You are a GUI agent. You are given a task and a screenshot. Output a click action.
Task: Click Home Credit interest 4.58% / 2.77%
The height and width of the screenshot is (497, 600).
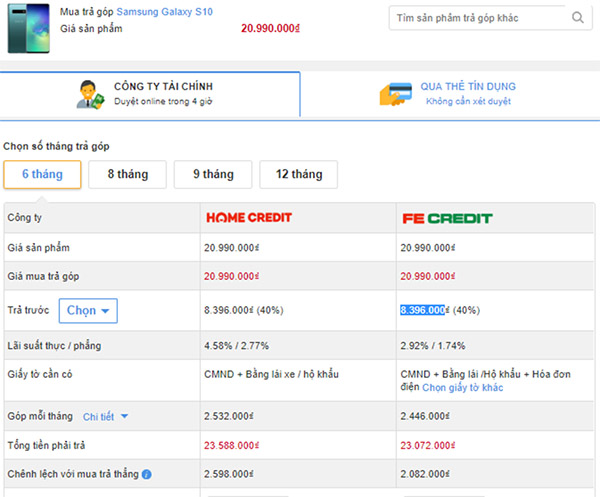point(236,346)
